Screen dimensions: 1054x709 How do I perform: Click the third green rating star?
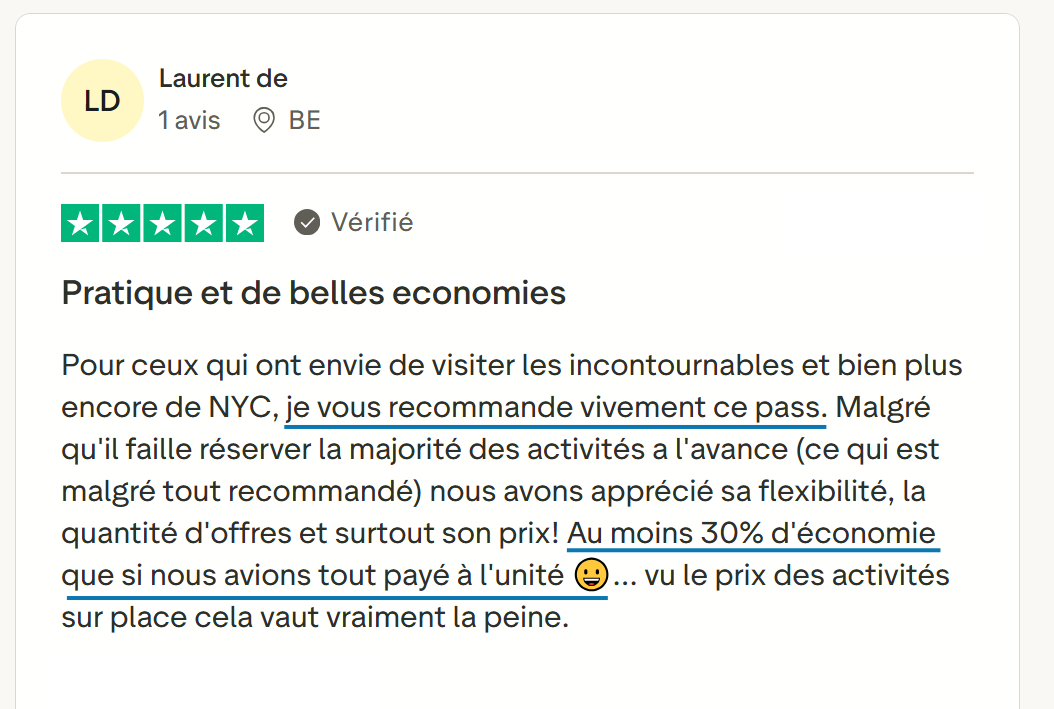[x=163, y=223]
